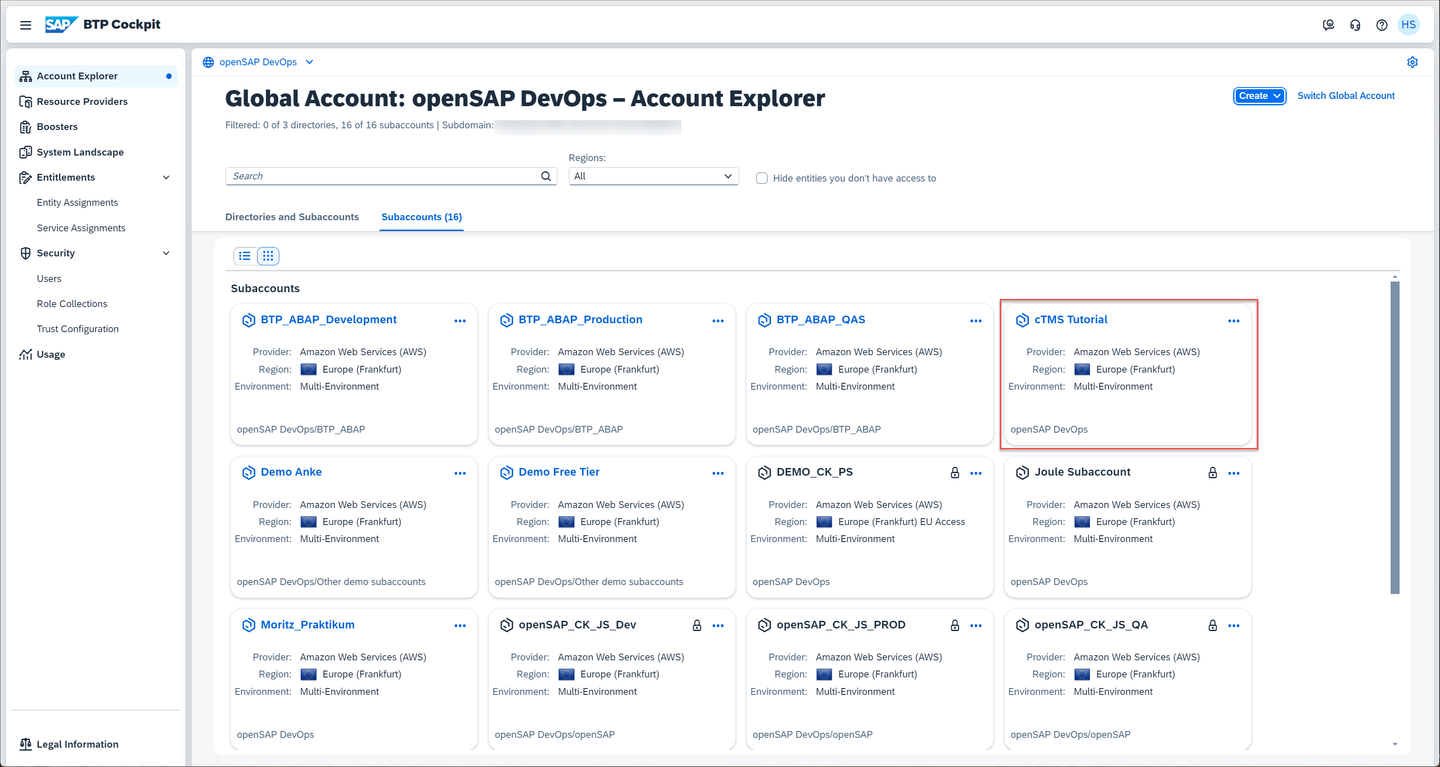Open Users under Security

pyautogui.click(x=49, y=279)
